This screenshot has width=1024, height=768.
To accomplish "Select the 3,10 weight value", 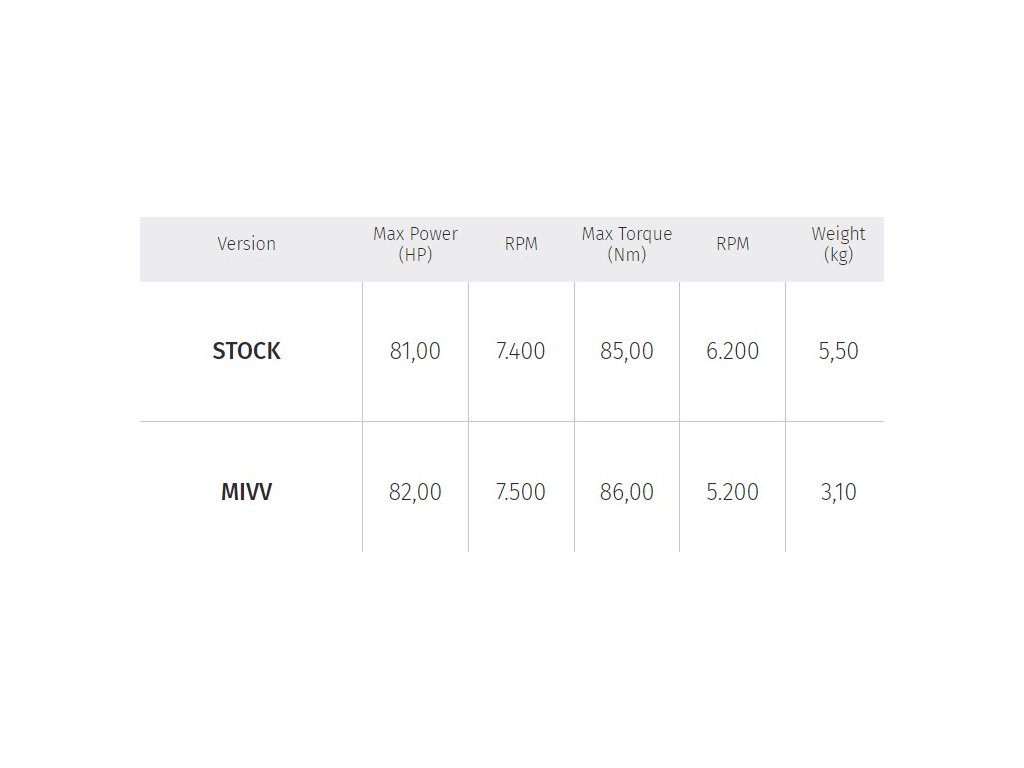I will point(839,492).
